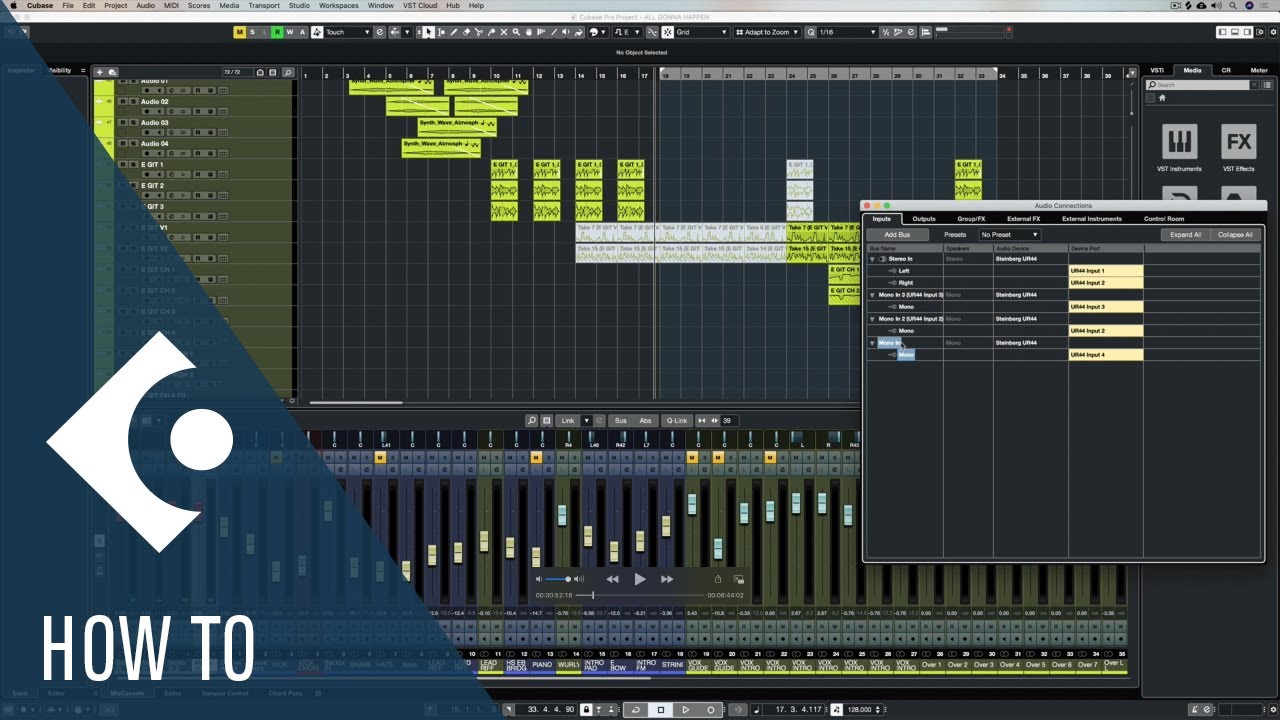1280x720 pixels.
Task: Click the picture-in-picture icon in video overlay
Action: [739, 579]
